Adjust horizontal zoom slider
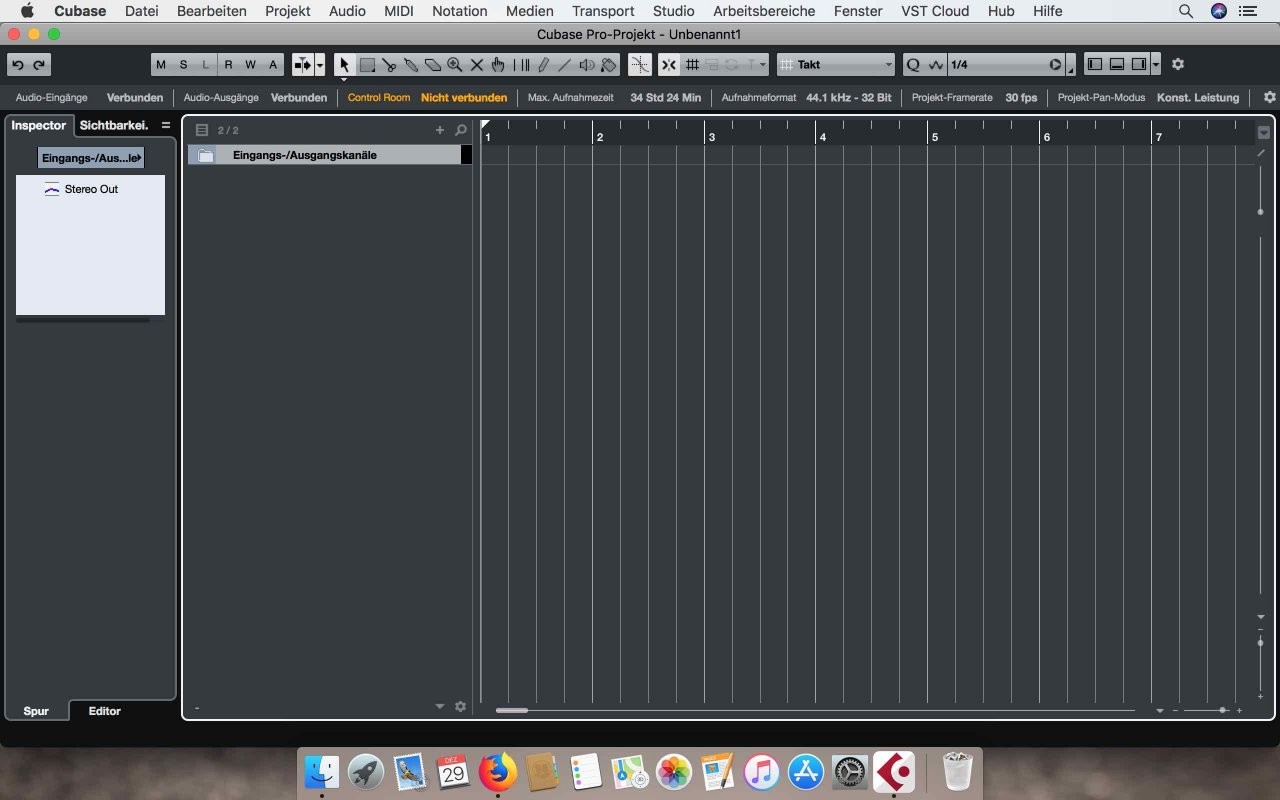The height and width of the screenshot is (800, 1280). [x=1222, y=710]
